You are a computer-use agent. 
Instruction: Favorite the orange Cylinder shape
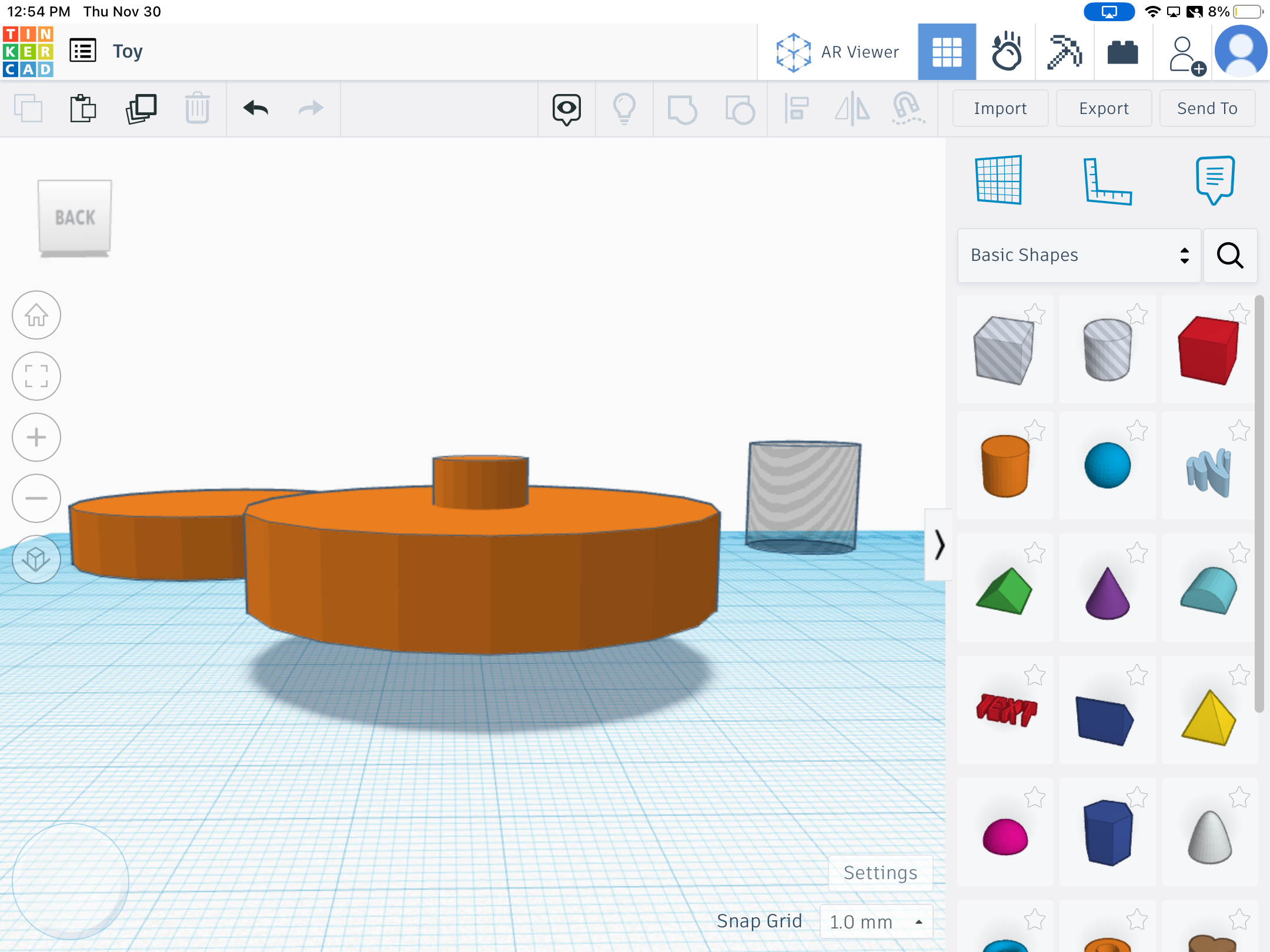coord(1035,431)
